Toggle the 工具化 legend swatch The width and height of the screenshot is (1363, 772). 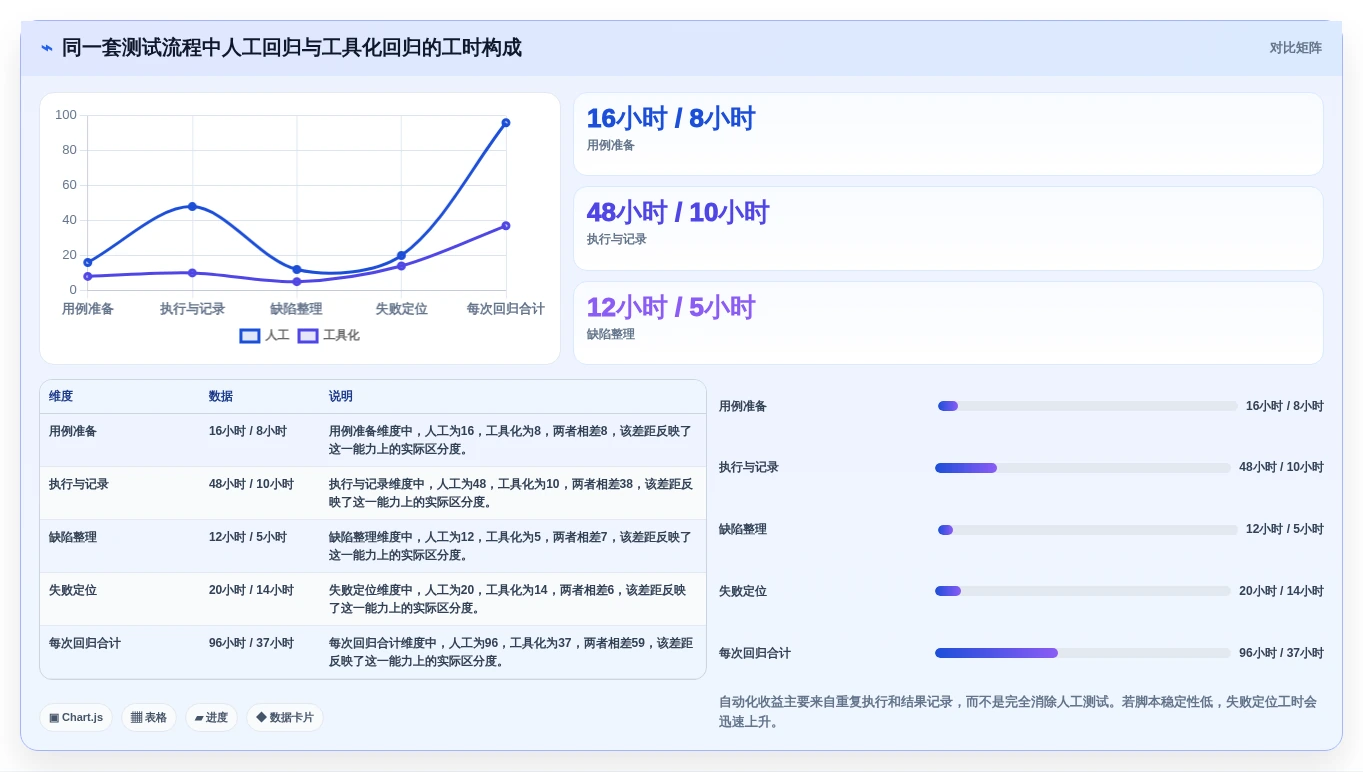tap(308, 336)
